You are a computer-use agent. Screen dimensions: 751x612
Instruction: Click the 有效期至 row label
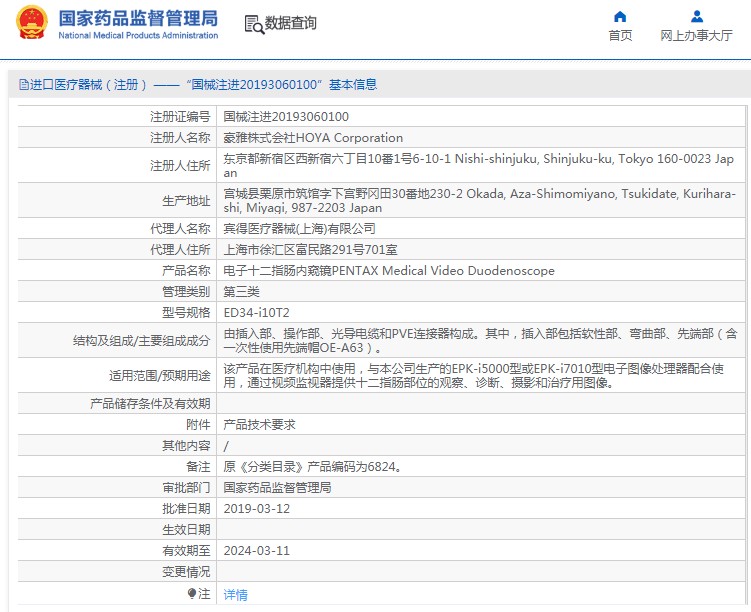click(186, 551)
